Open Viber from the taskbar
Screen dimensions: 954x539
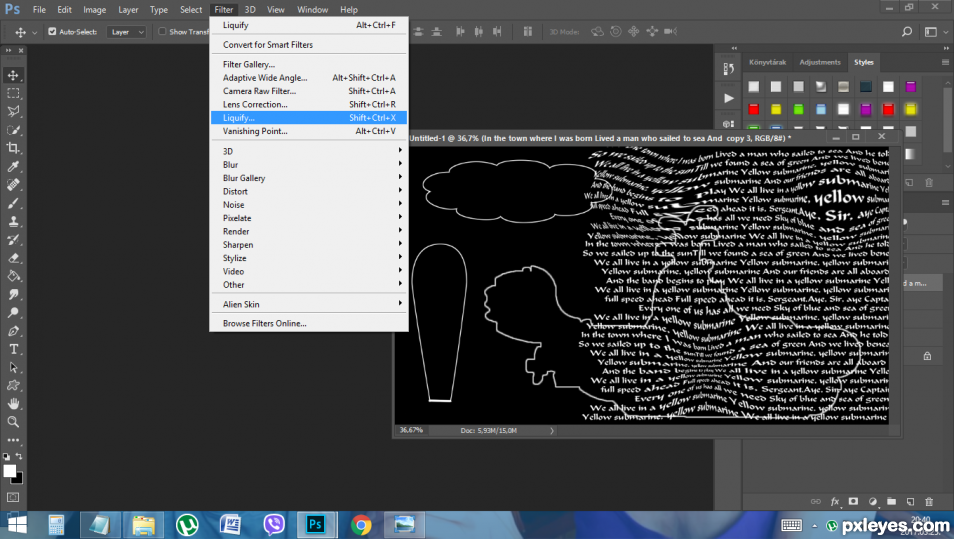[x=274, y=524]
